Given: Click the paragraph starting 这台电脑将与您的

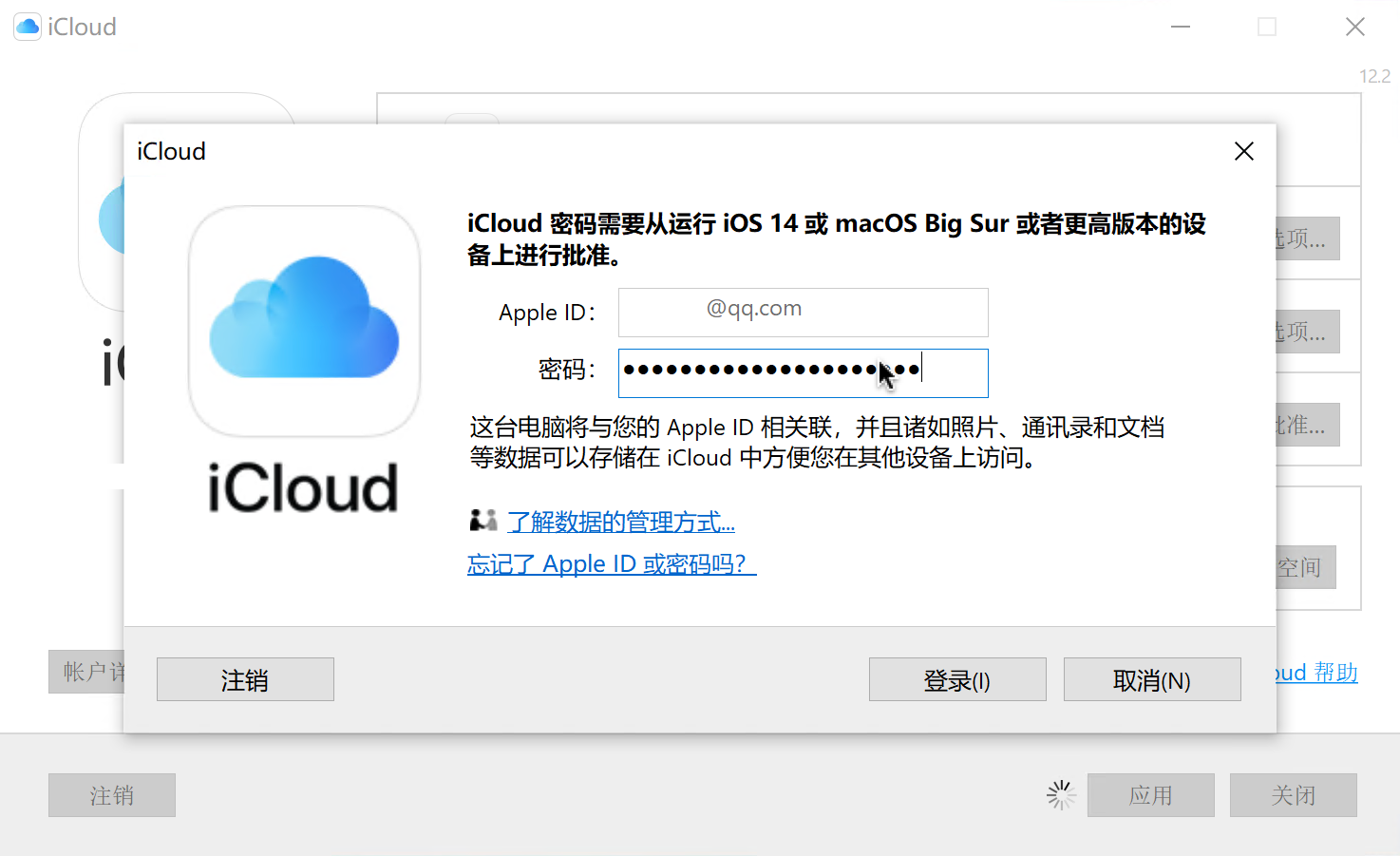Looking at the screenshot, I should click(817, 443).
